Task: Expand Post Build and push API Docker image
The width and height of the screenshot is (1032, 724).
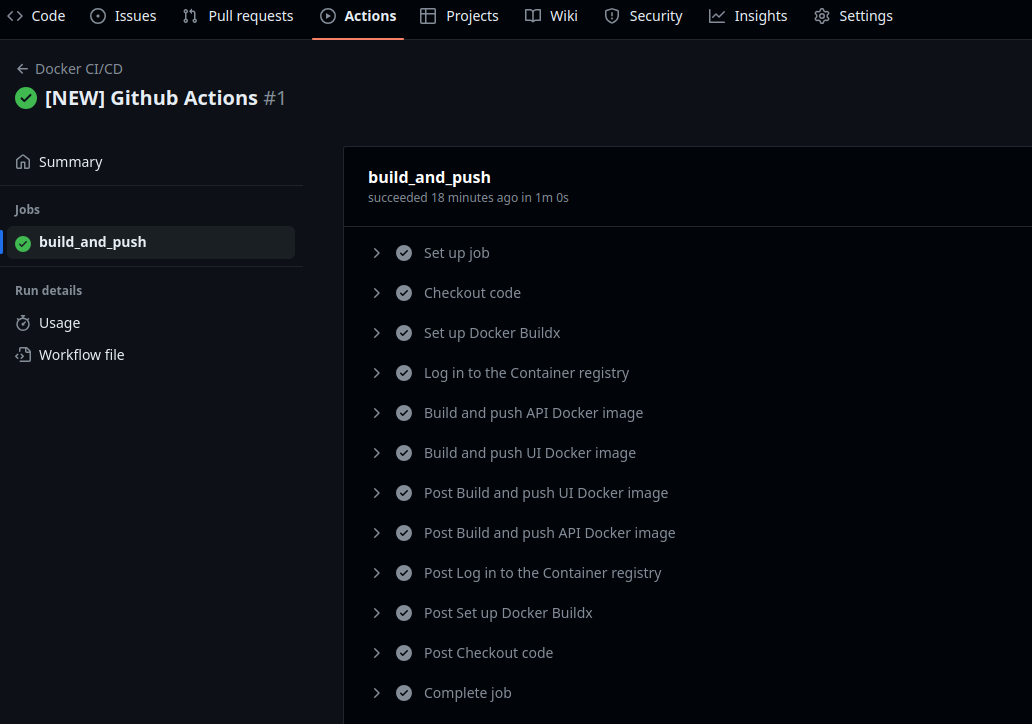Action: coord(376,533)
